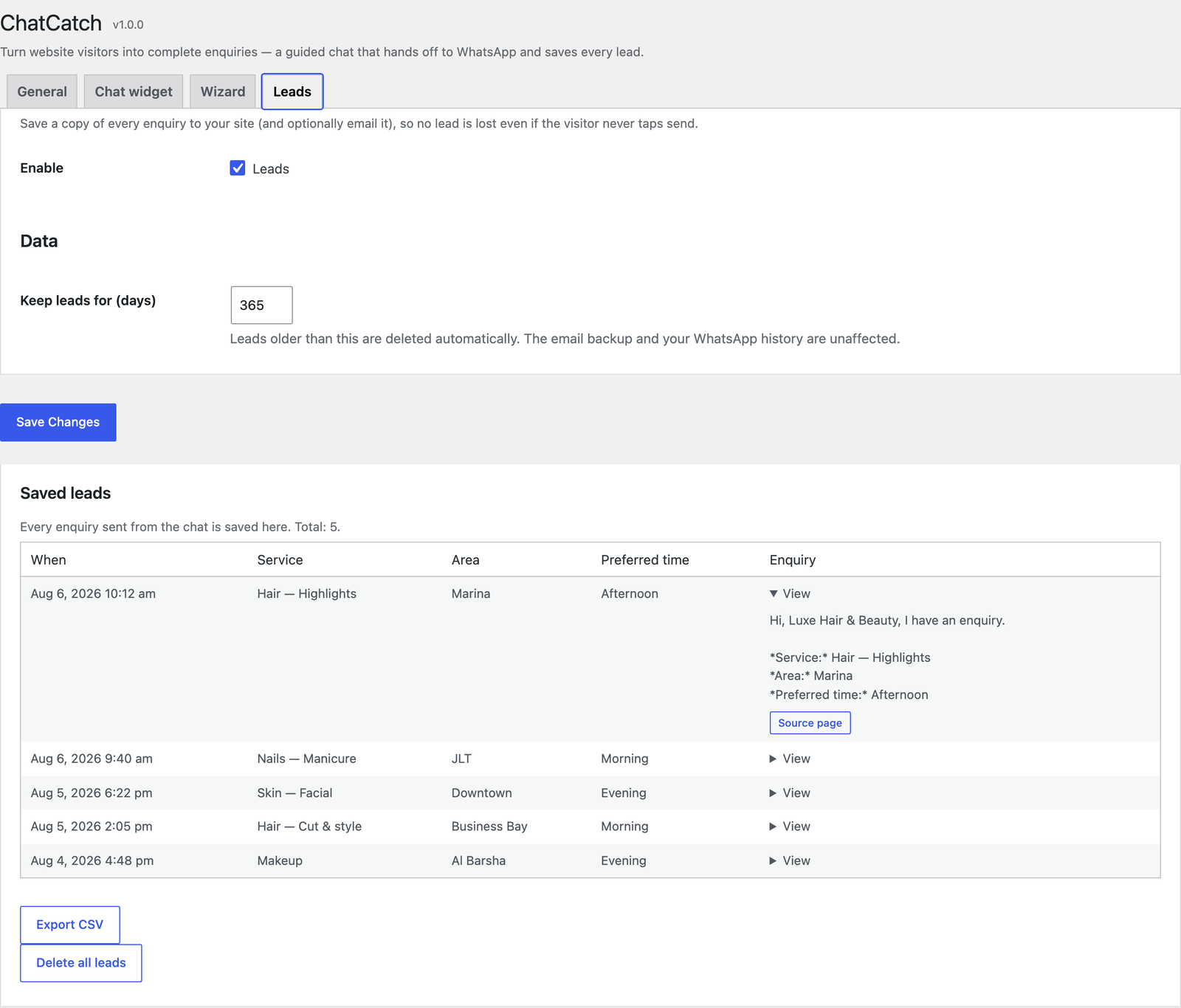Click the 'Makeup' service cell
The height and width of the screenshot is (1008, 1181).
pos(280,860)
